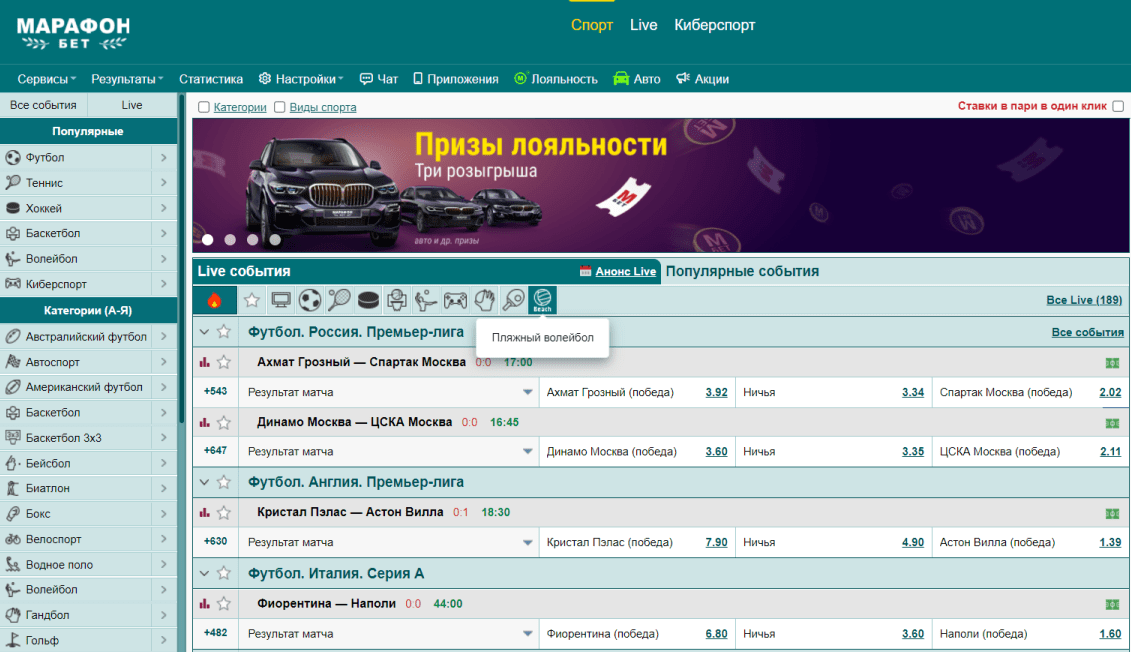Filter live events by table tennis icon

point(513,300)
